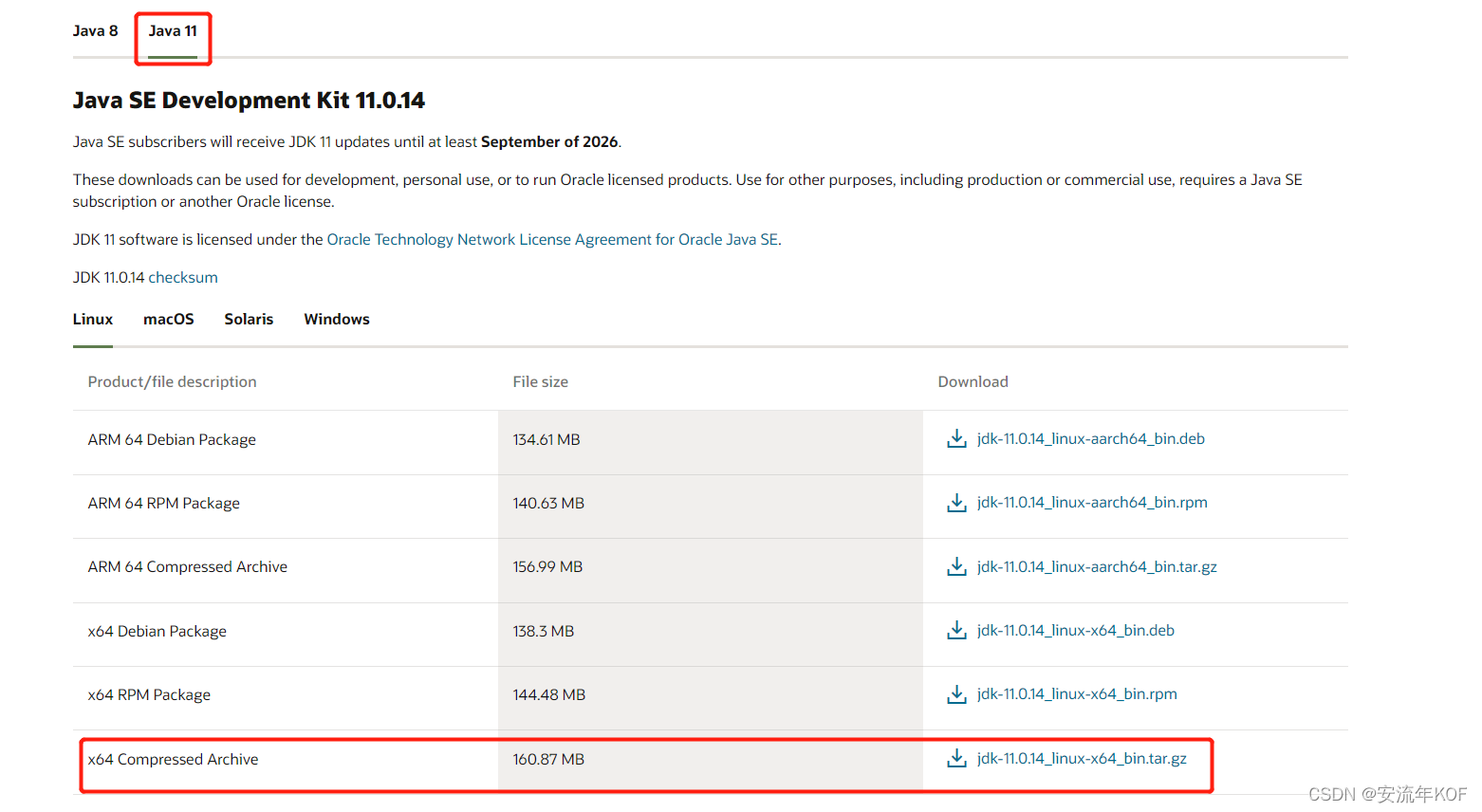Download jdk-11.0.14_linux-x64_bin.deb file link

(1076, 630)
